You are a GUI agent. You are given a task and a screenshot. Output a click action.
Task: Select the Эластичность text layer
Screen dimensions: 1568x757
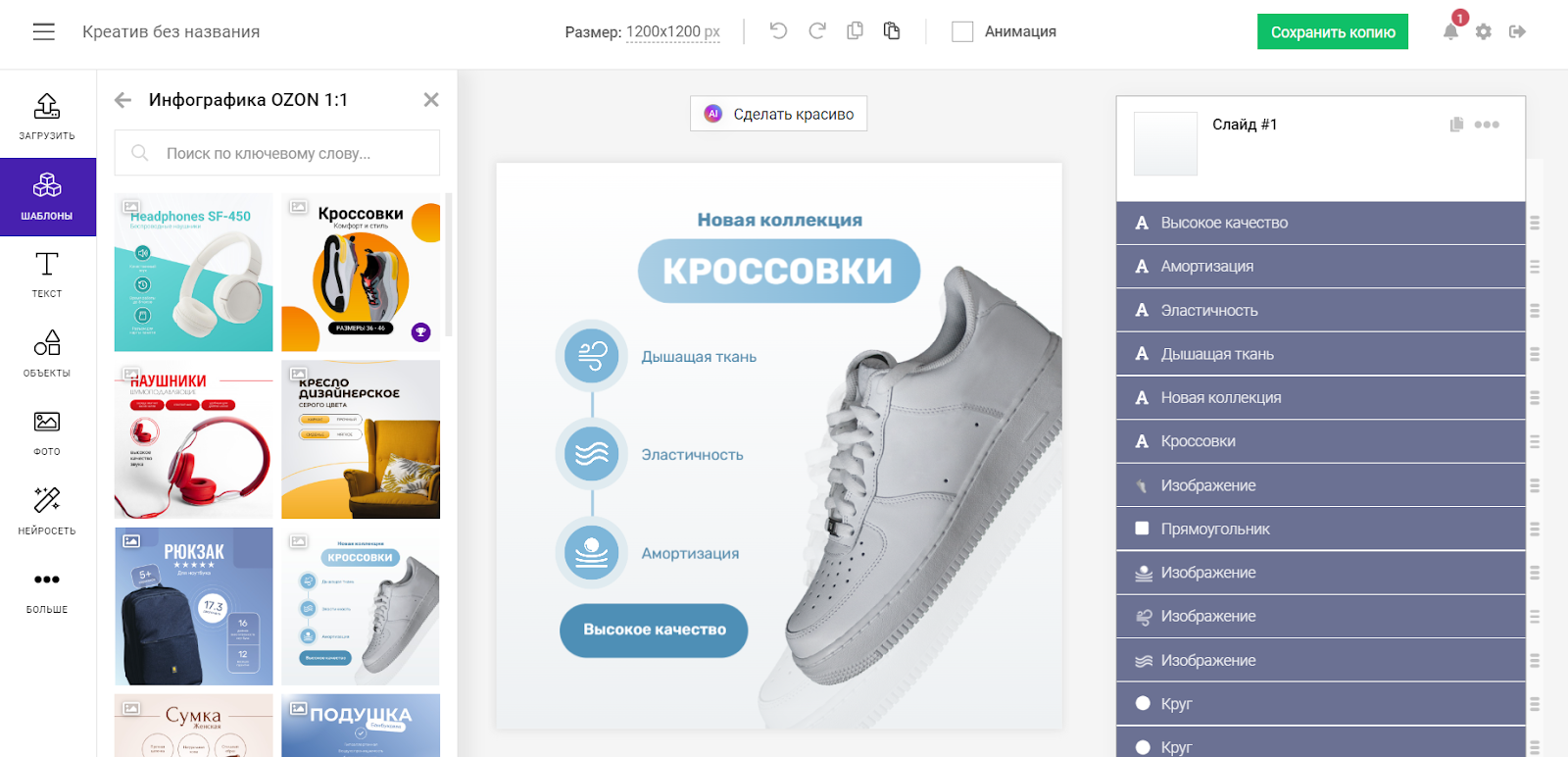coord(1321,310)
